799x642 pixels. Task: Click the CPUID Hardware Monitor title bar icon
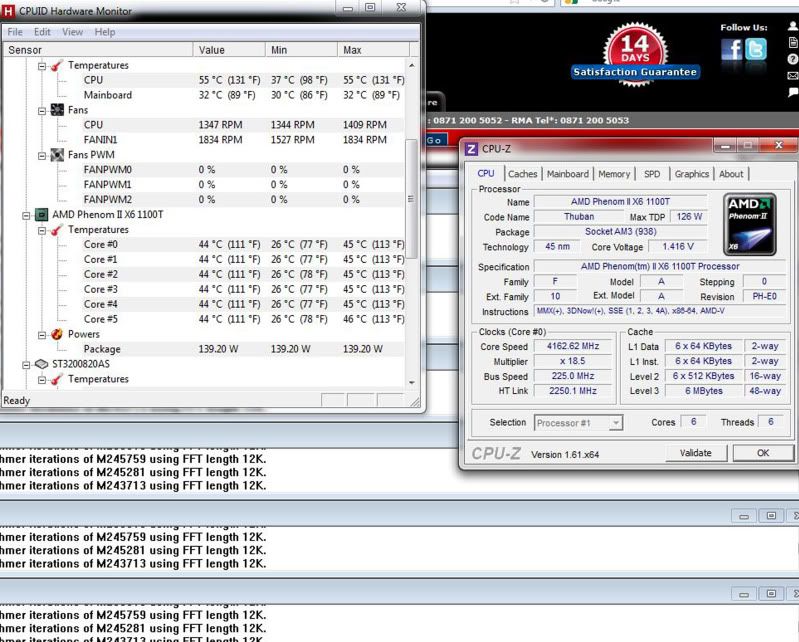[8, 10]
